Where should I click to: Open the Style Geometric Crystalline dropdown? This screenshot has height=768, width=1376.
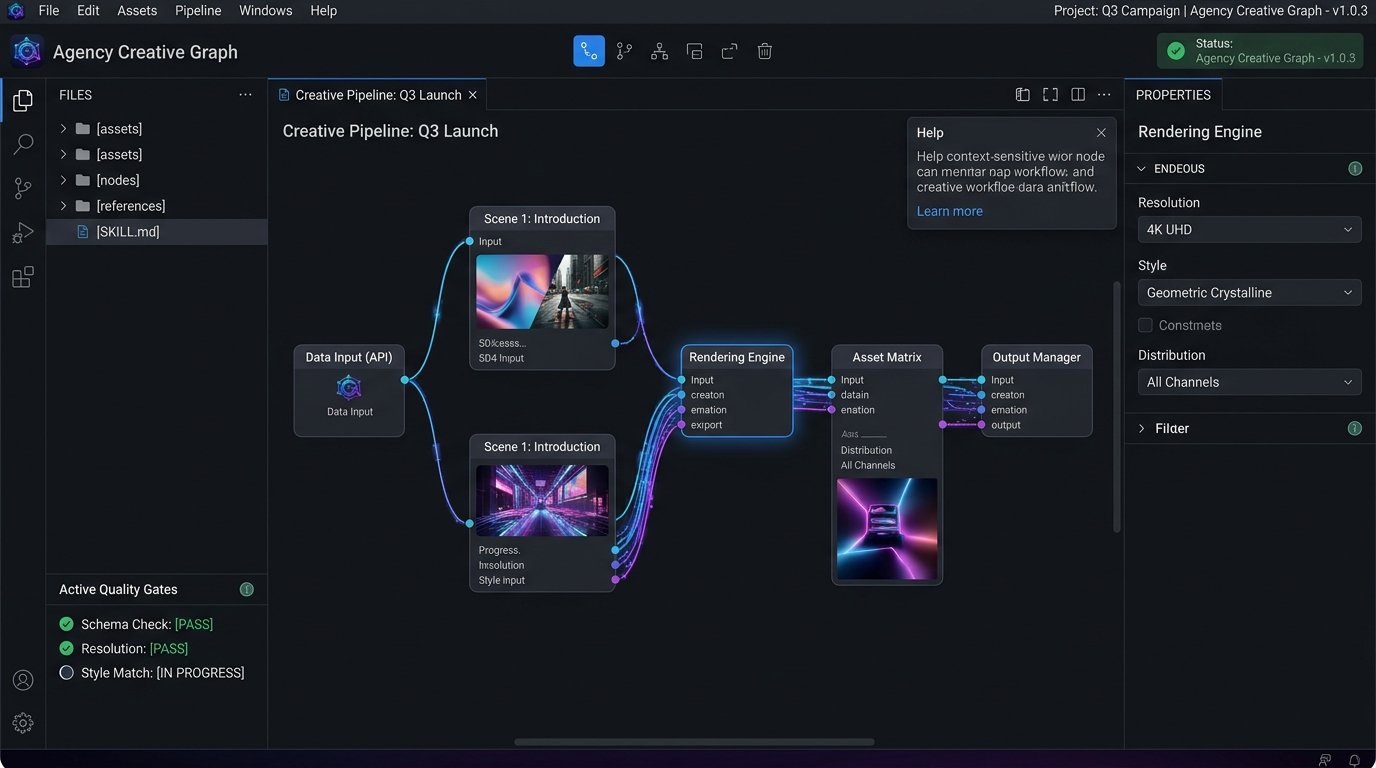point(1249,293)
